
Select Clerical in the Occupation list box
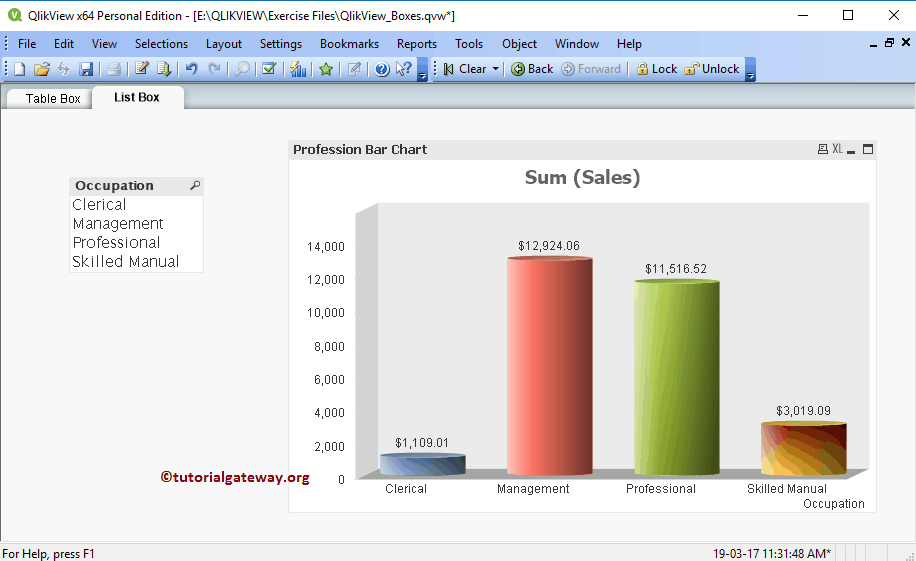click(x=99, y=205)
